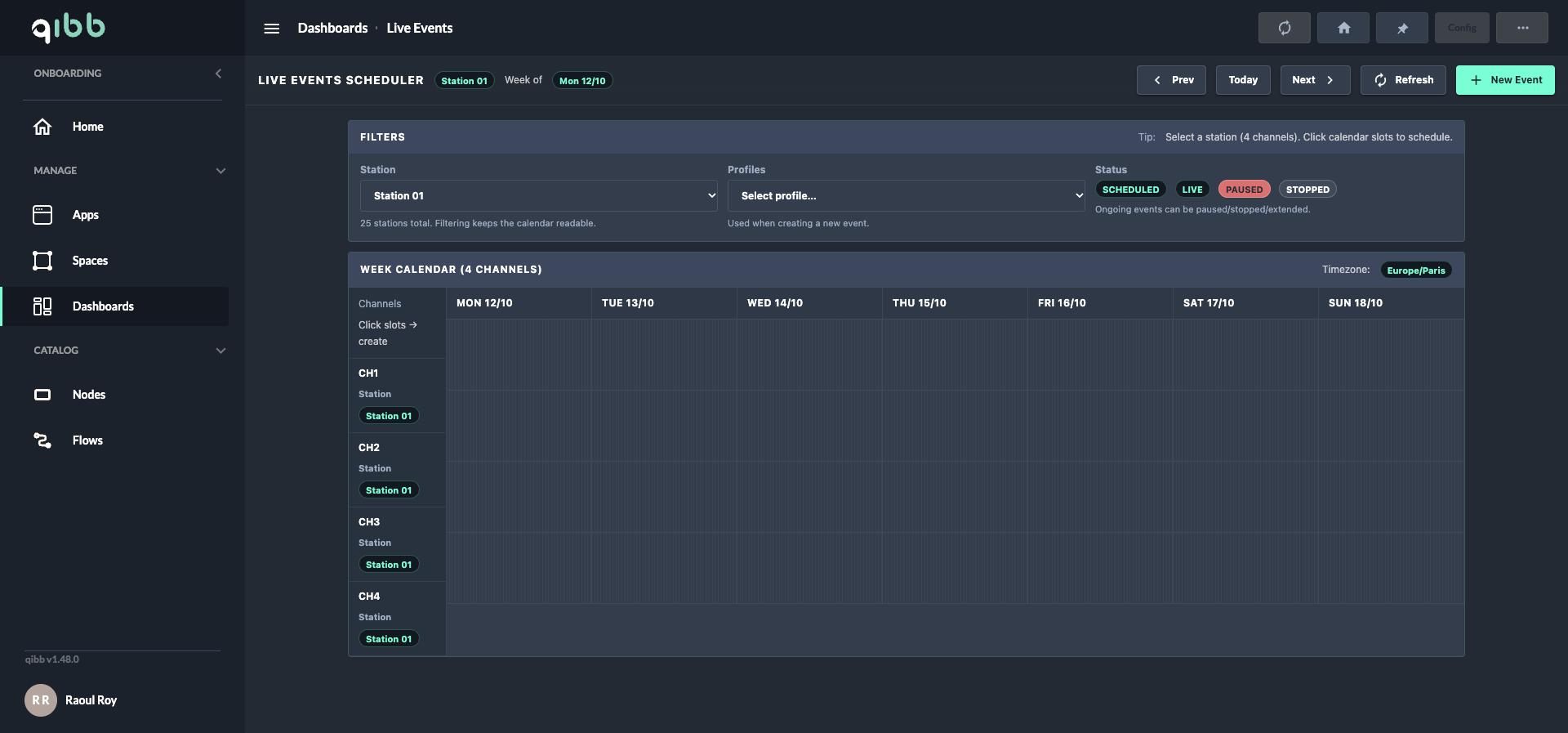Click the Refresh button

coord(1403,80)
